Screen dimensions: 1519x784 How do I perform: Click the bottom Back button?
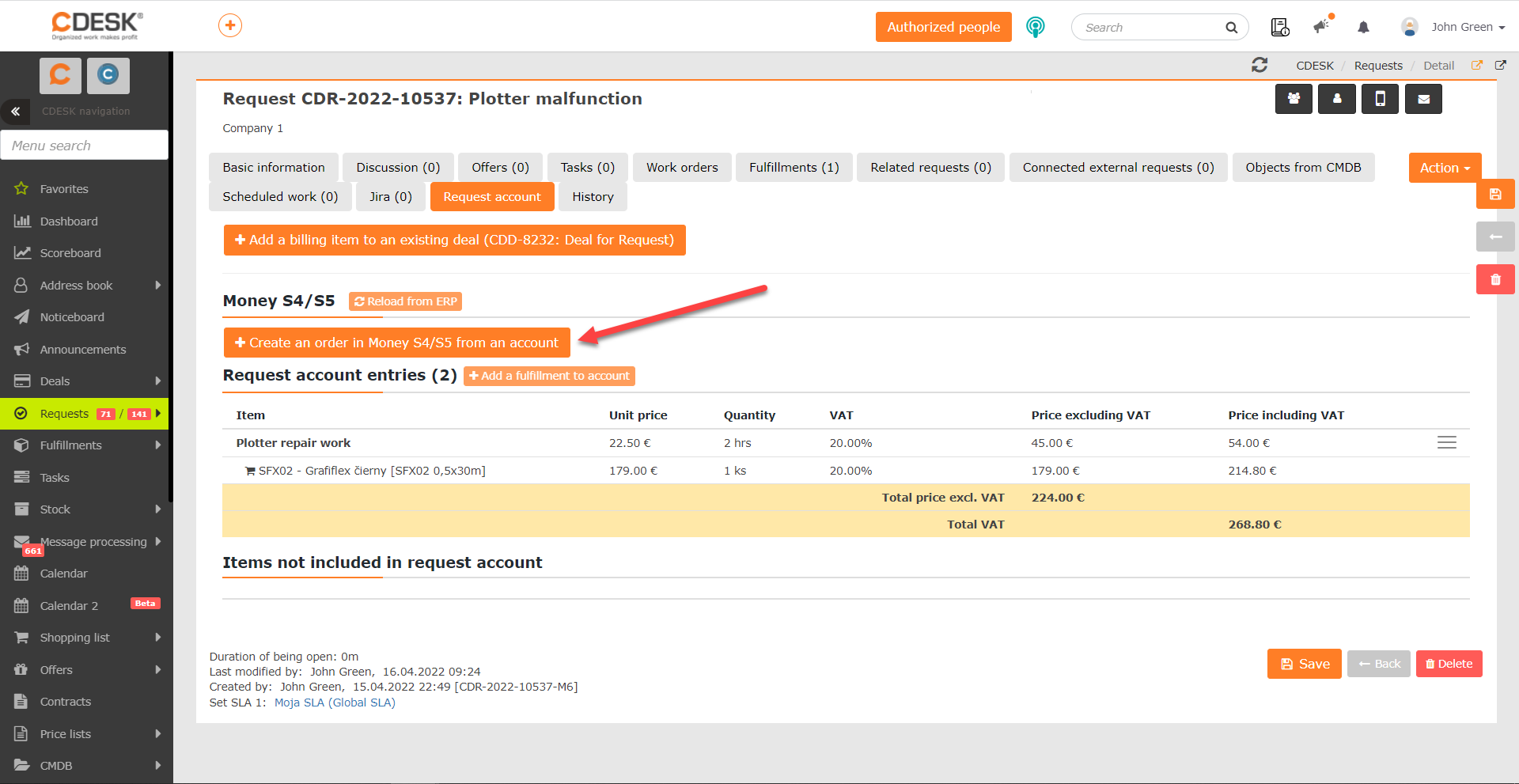click(1379, 665)
